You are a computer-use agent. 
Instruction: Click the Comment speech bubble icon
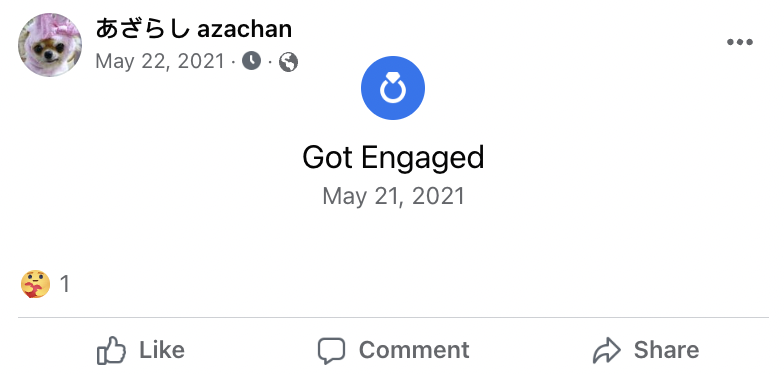pyautogui.click(x=332, y=350)
